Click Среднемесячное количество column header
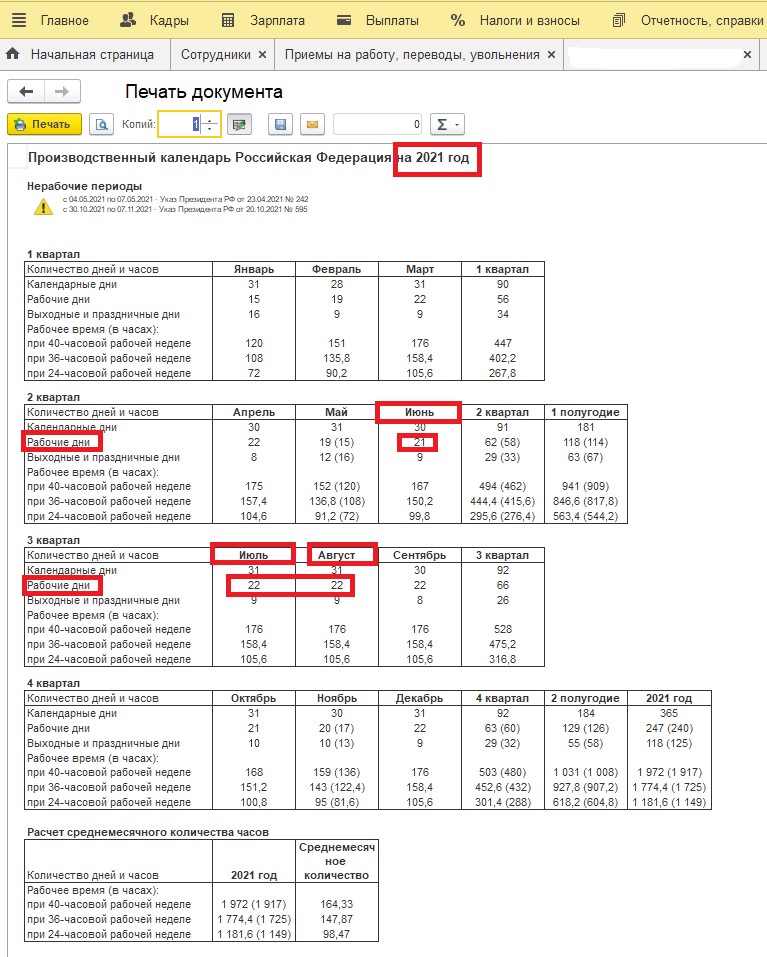767x957 pixels. tap(337, 861)
